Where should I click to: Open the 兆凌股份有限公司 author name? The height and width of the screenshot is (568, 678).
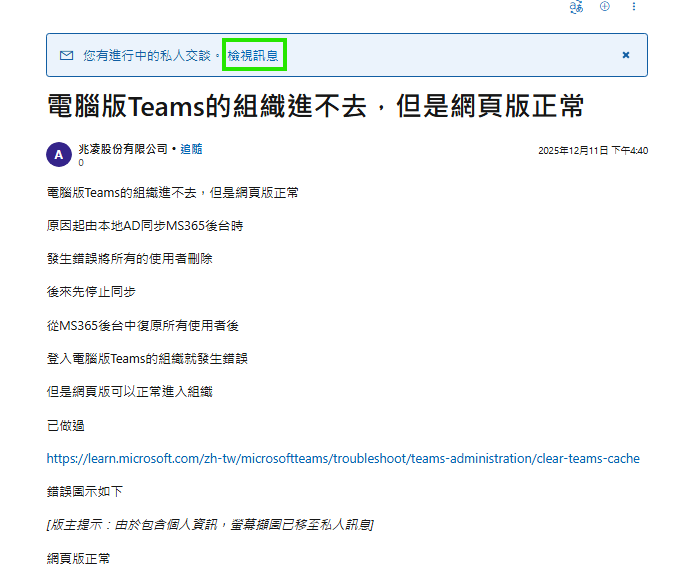tap(123, 149)
